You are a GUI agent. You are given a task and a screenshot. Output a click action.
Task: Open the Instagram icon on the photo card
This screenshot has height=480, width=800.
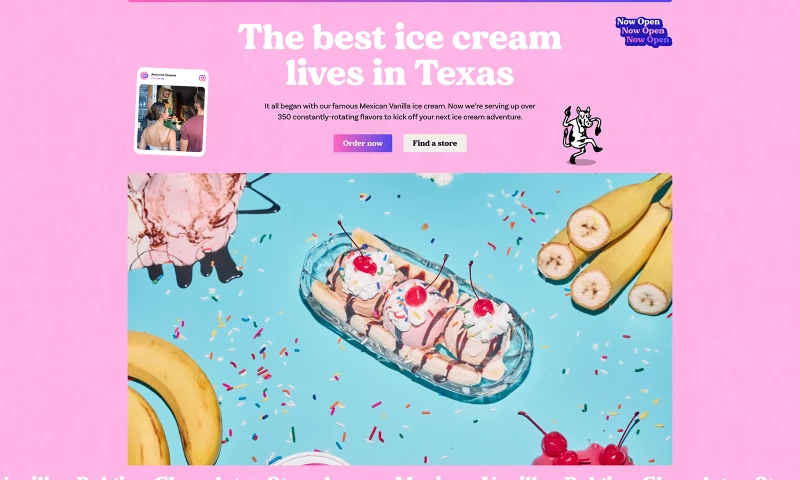[x=202, y=78]
